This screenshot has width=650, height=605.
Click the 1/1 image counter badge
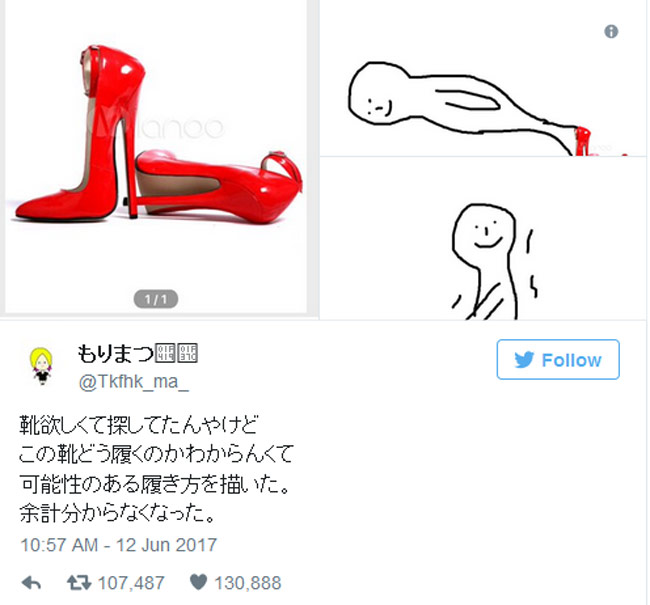pos(155,299)
